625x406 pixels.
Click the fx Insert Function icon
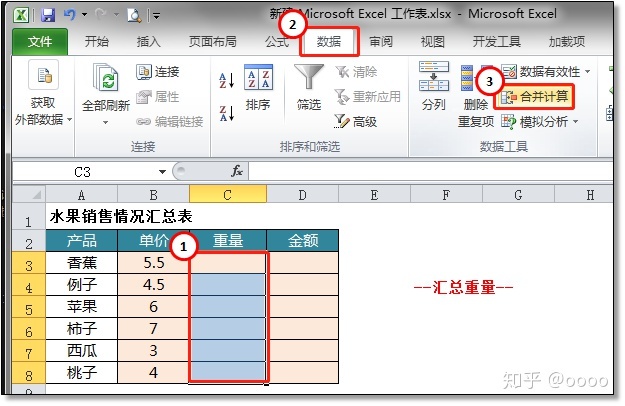[x=237, y=172]
